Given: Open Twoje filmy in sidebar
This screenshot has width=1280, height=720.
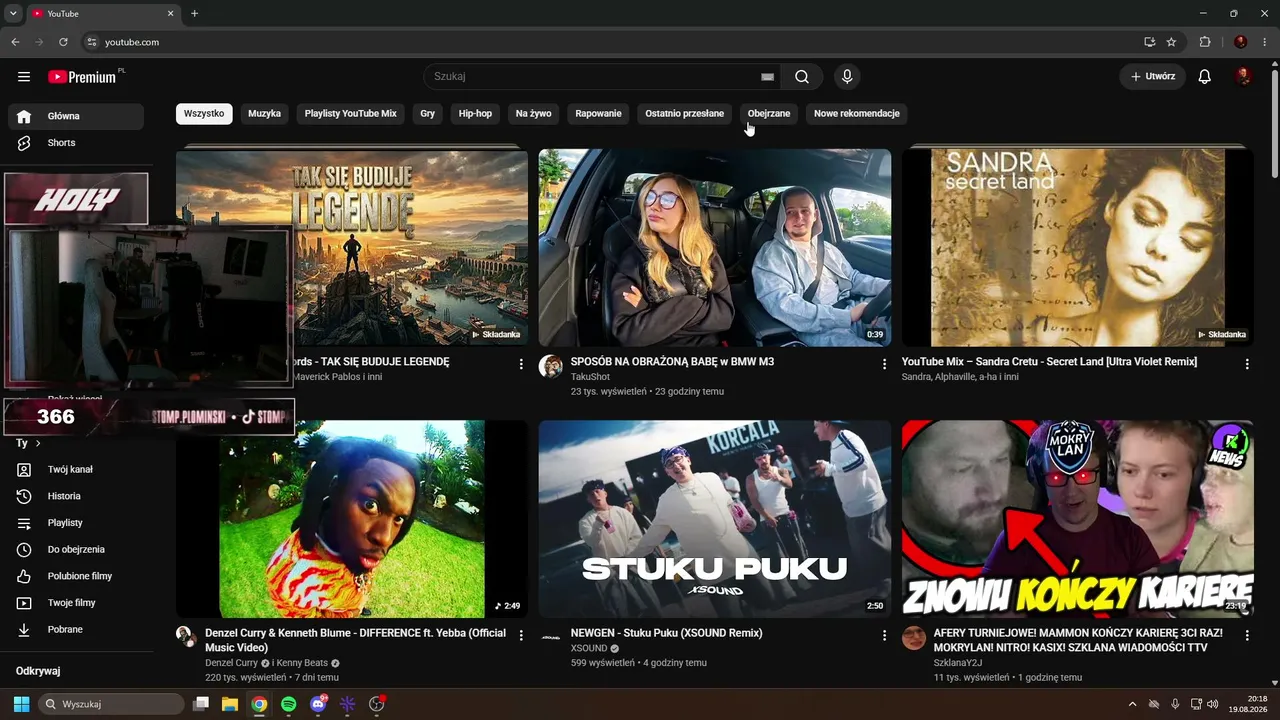Looking at the screenshot, I should coord(76,603).
